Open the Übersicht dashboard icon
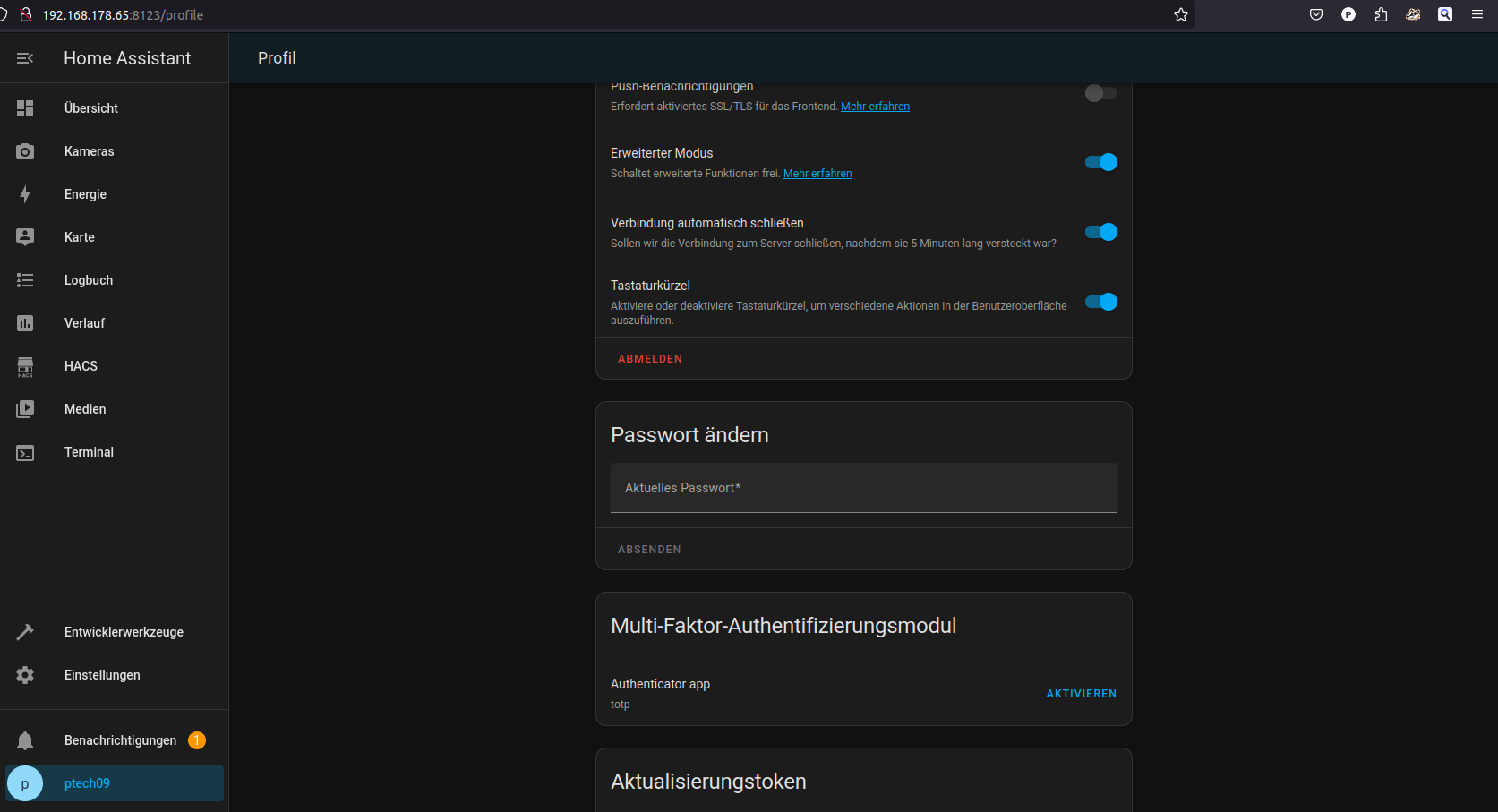Screen dimensions: 1498x812 coord(25,108)
